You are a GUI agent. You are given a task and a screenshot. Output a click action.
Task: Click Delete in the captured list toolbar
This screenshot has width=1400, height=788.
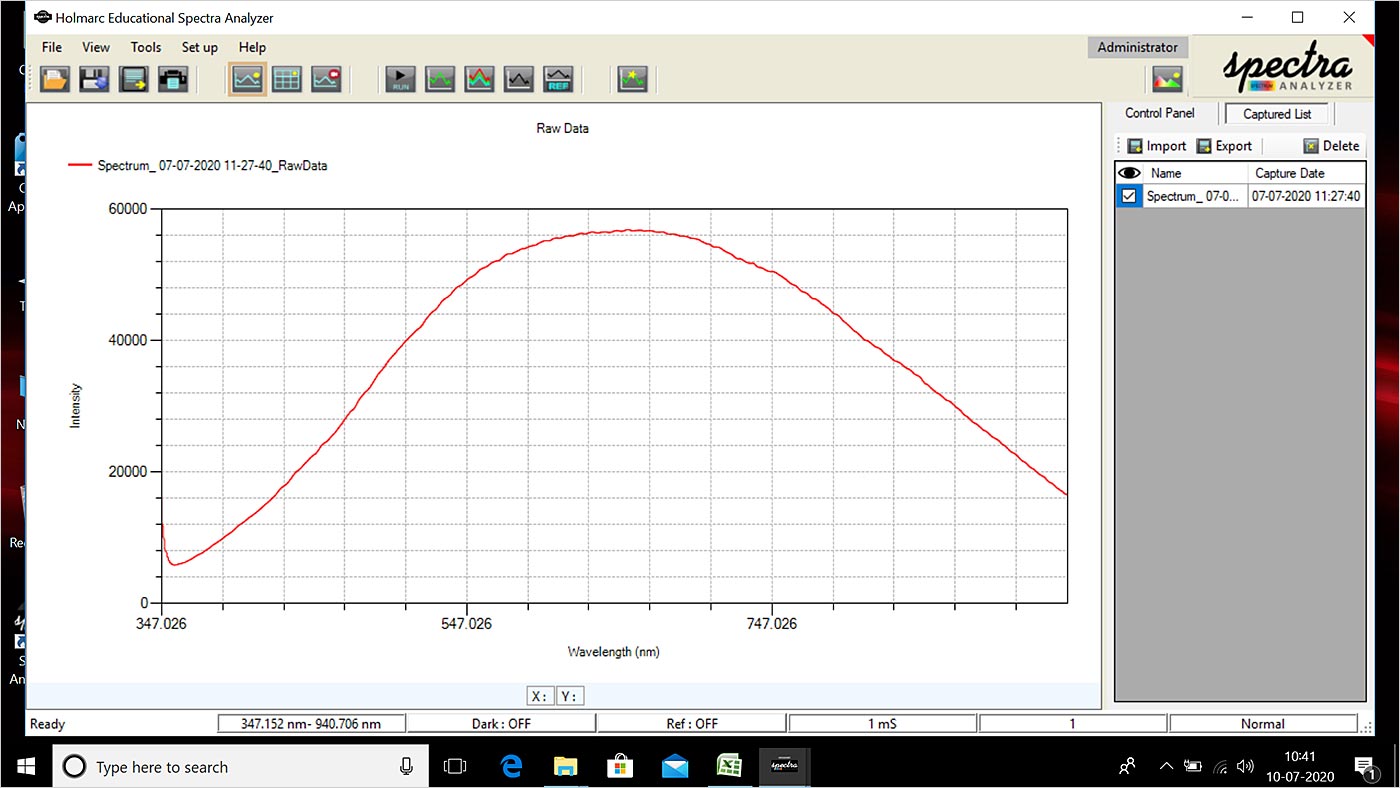[1331, 146]
